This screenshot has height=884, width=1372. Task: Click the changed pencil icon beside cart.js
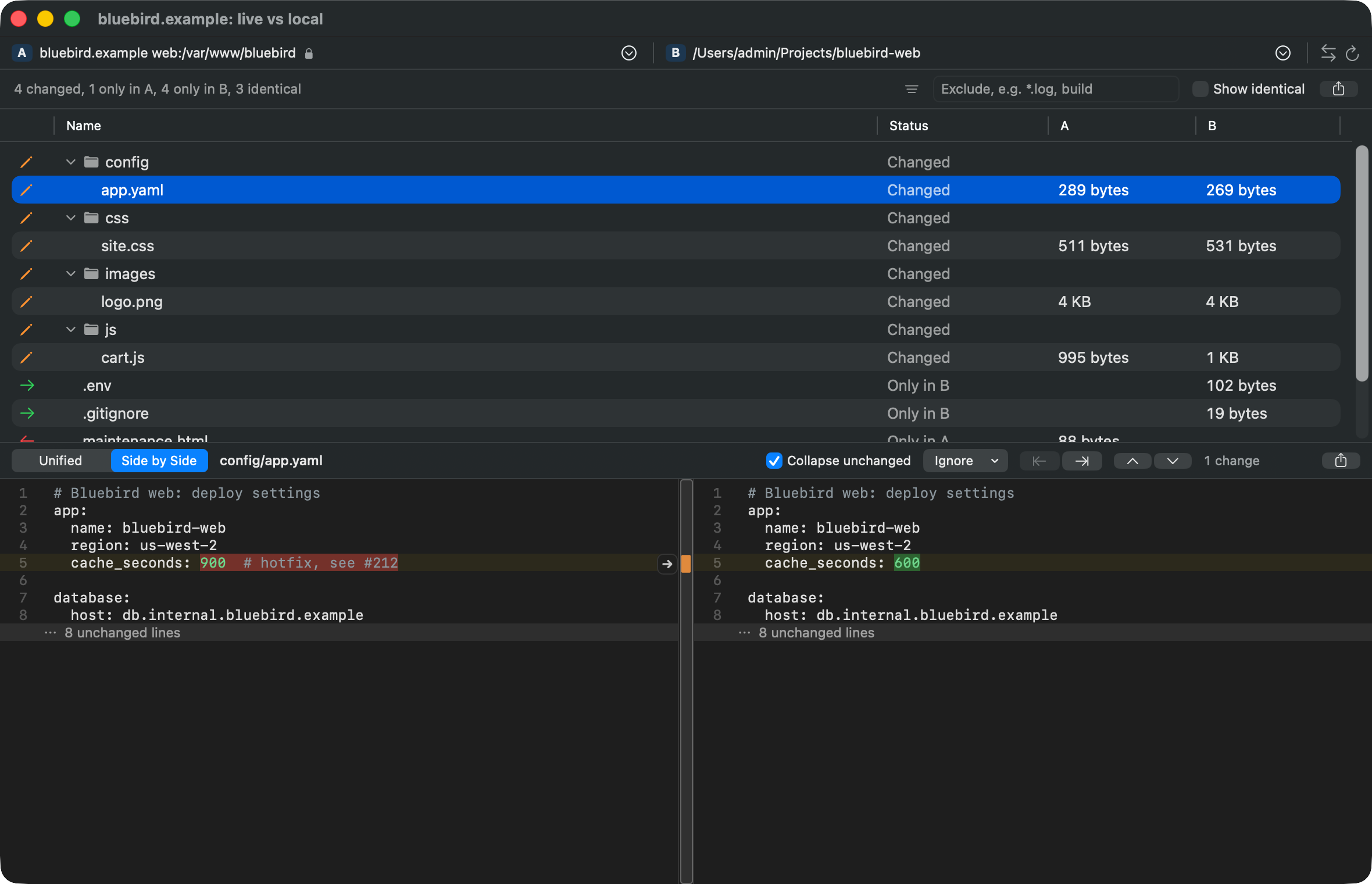[x=26, y=358]
